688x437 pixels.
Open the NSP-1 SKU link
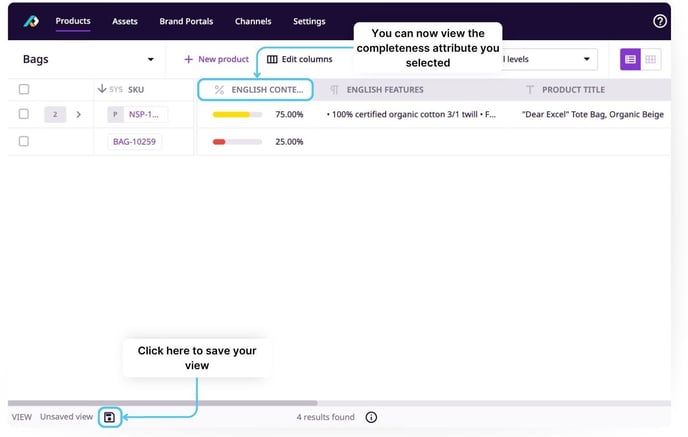144,115
